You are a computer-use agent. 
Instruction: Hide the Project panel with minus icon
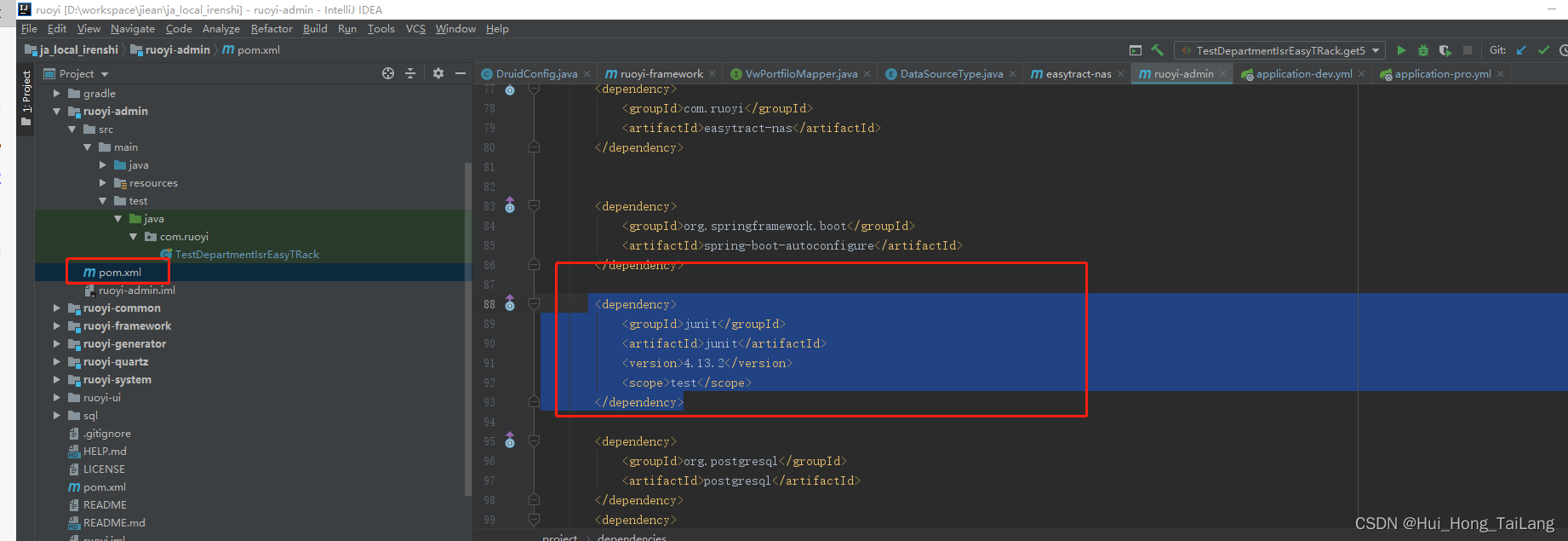tap(461, 73)
